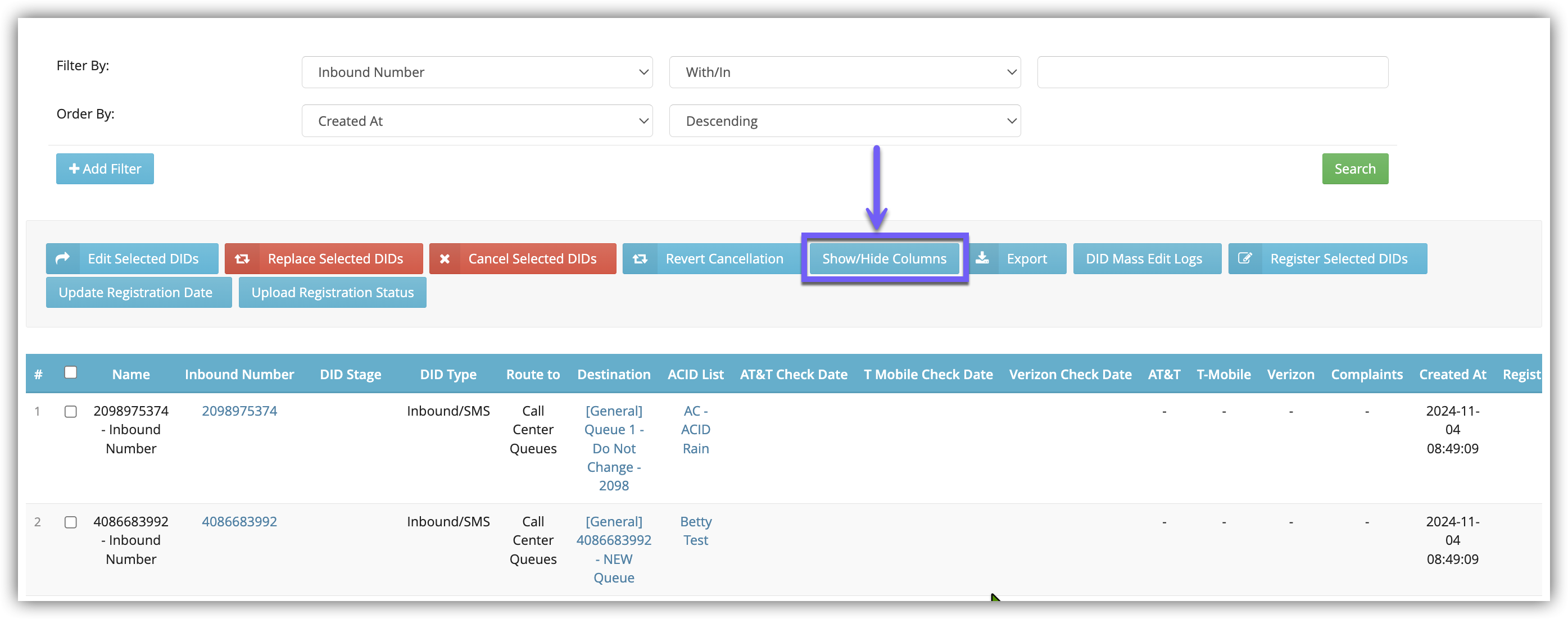Check the row 2 checkbox for 4086683992
Viewport: 1568px width, 619px height.
point(71,522)
